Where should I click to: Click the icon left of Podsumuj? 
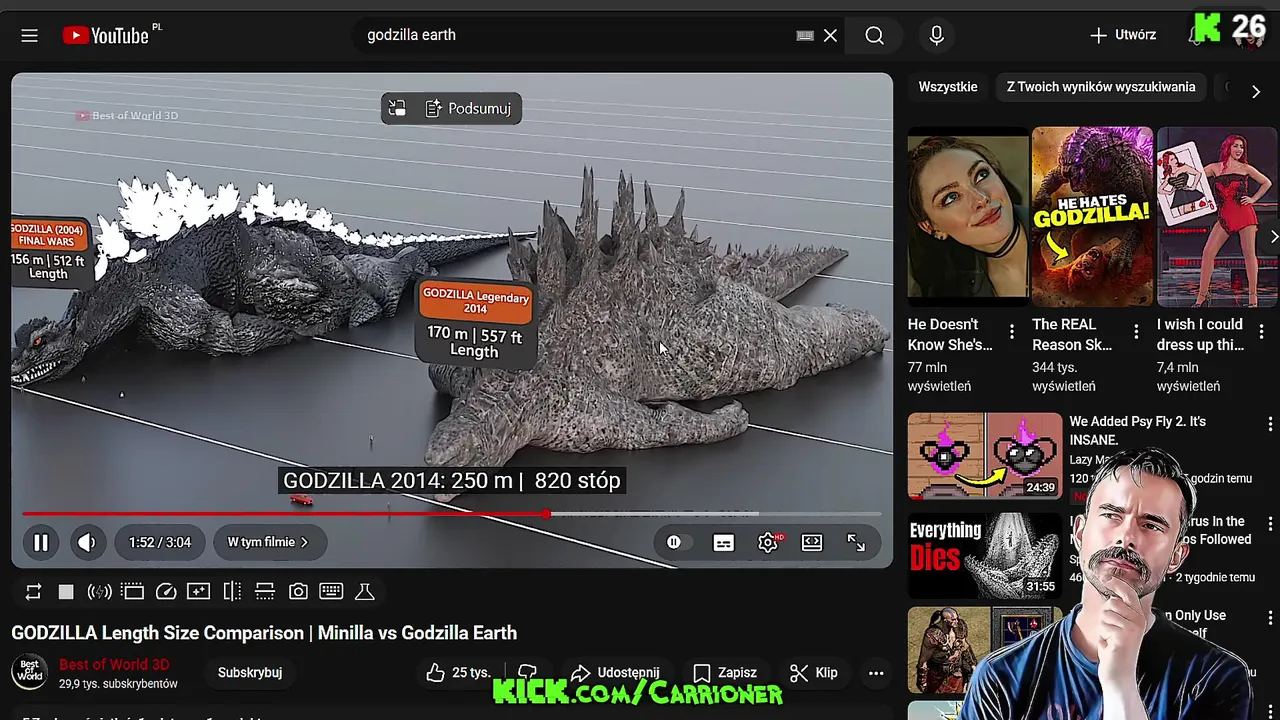click(x=397, y=108)
